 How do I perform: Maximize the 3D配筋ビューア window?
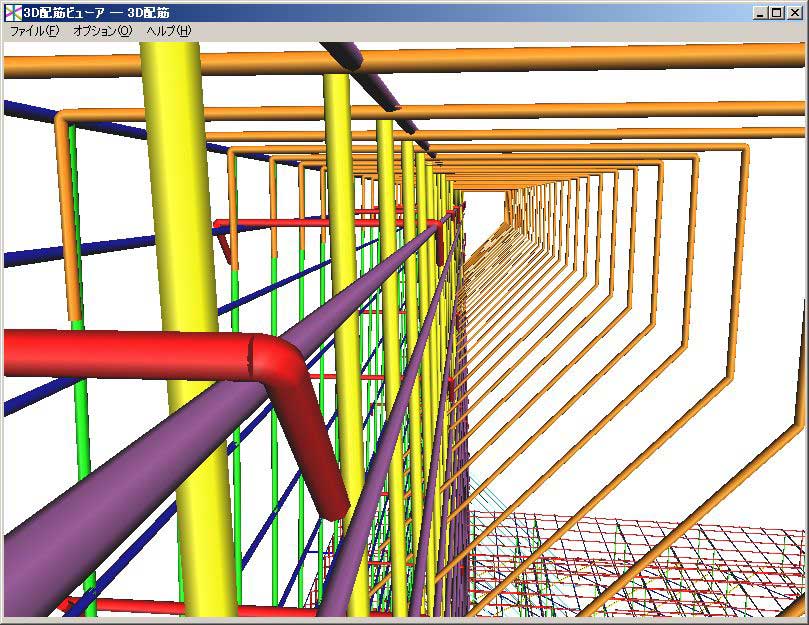(776, 13)
